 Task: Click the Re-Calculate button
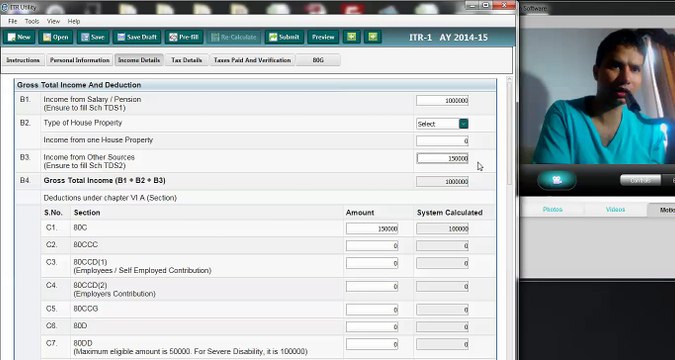(233, 37)
